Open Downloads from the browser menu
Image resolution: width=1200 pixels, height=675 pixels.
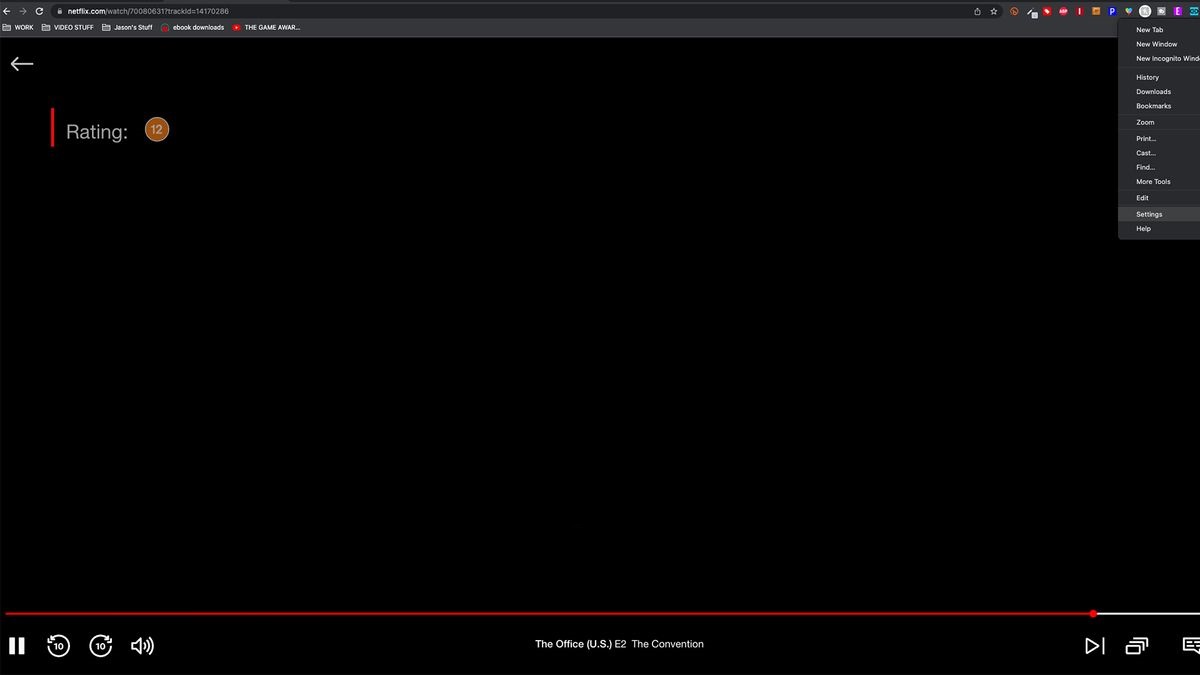click(1153, 91)
